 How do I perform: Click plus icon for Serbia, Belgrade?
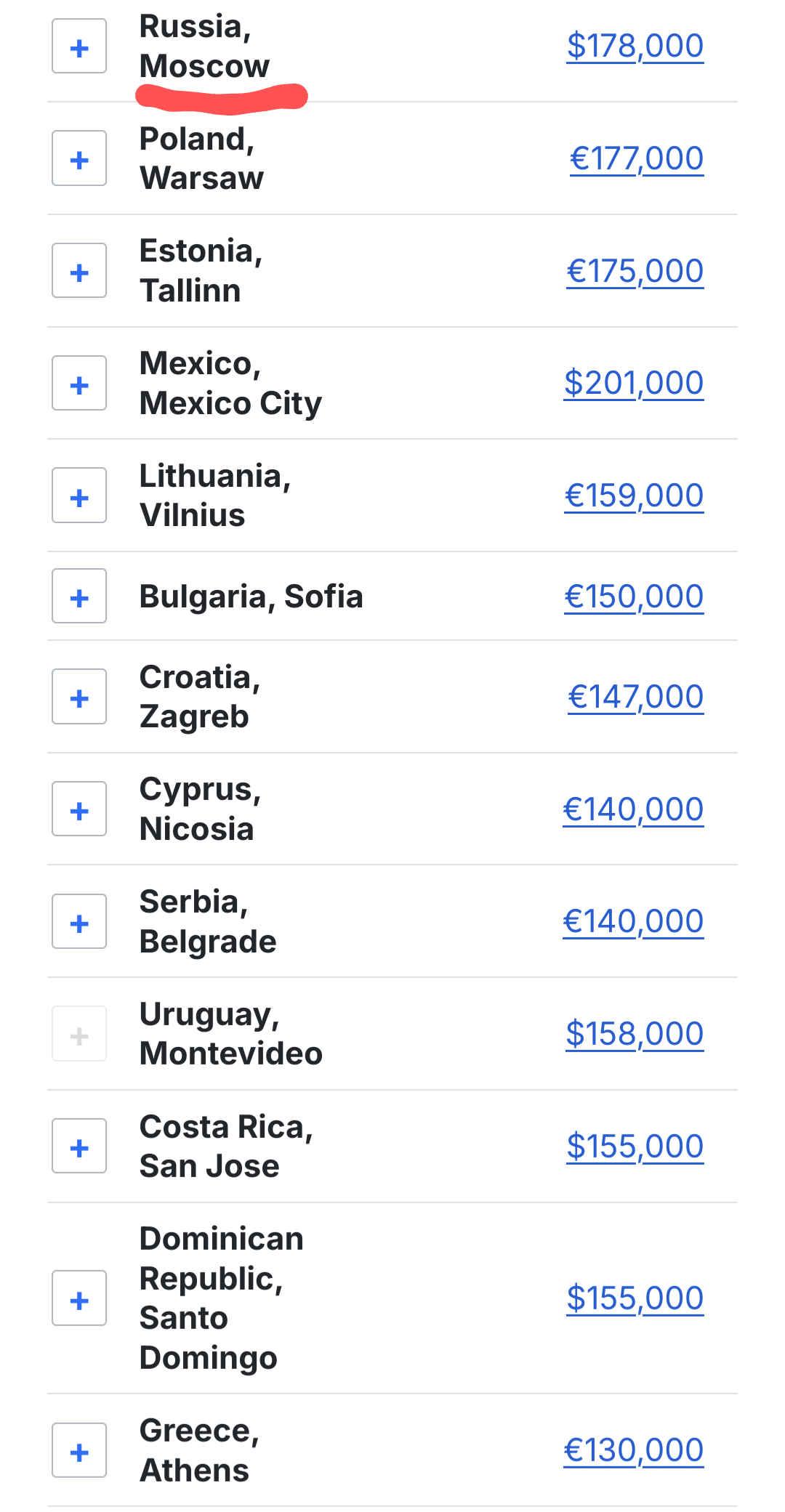point(79,922)
